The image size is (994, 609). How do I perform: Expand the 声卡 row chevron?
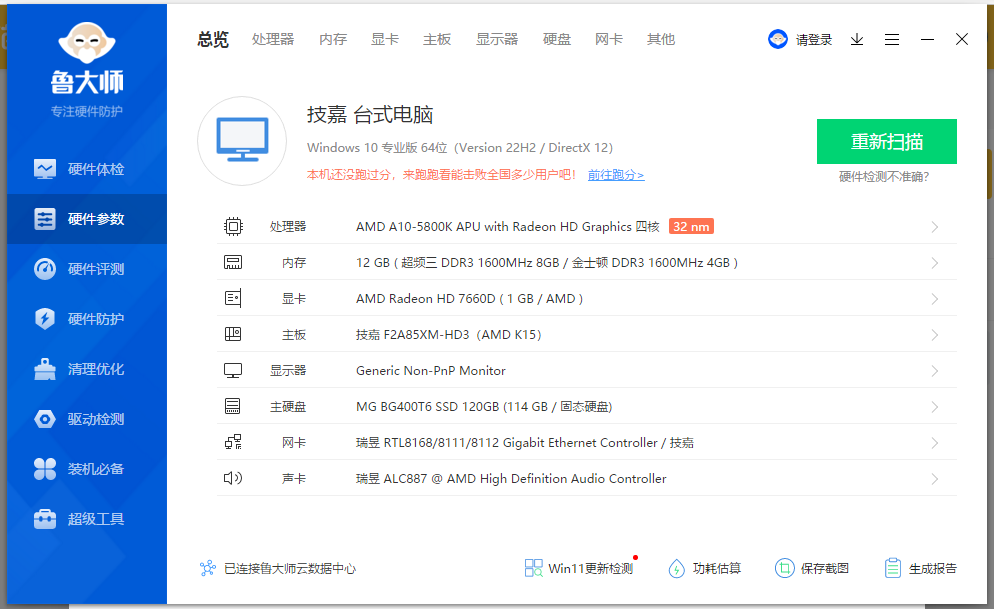coord(935,479)
